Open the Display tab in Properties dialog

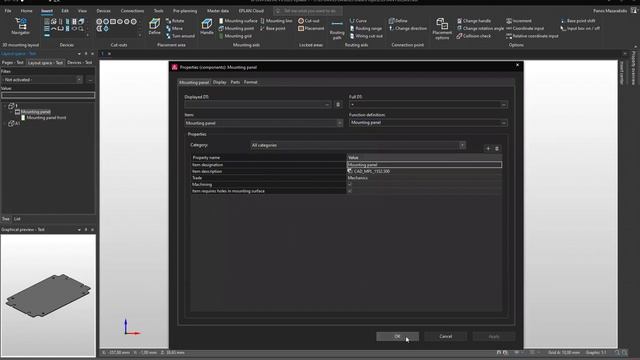coord(220,82)
